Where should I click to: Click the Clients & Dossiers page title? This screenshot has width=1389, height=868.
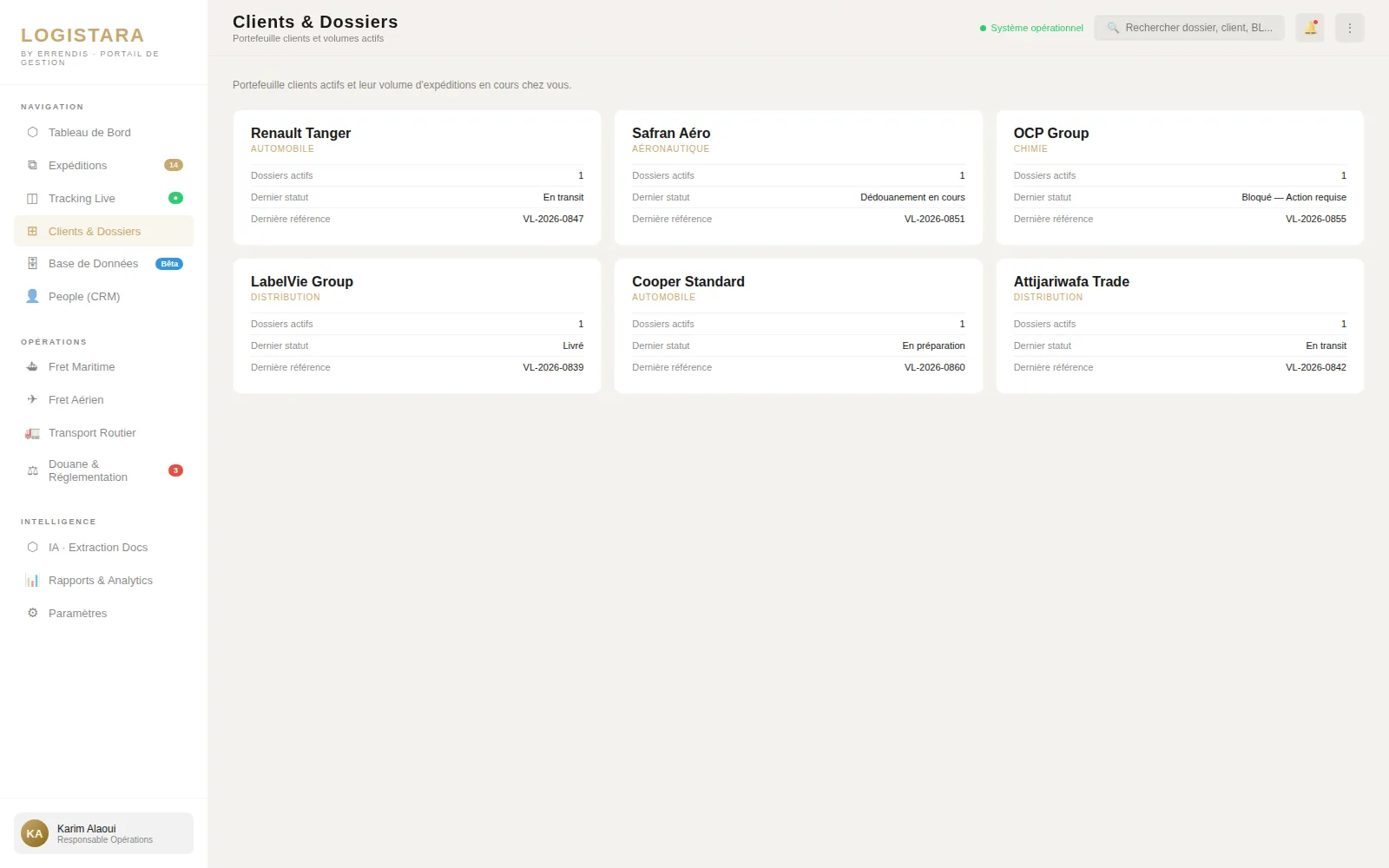tap(315, 22)
